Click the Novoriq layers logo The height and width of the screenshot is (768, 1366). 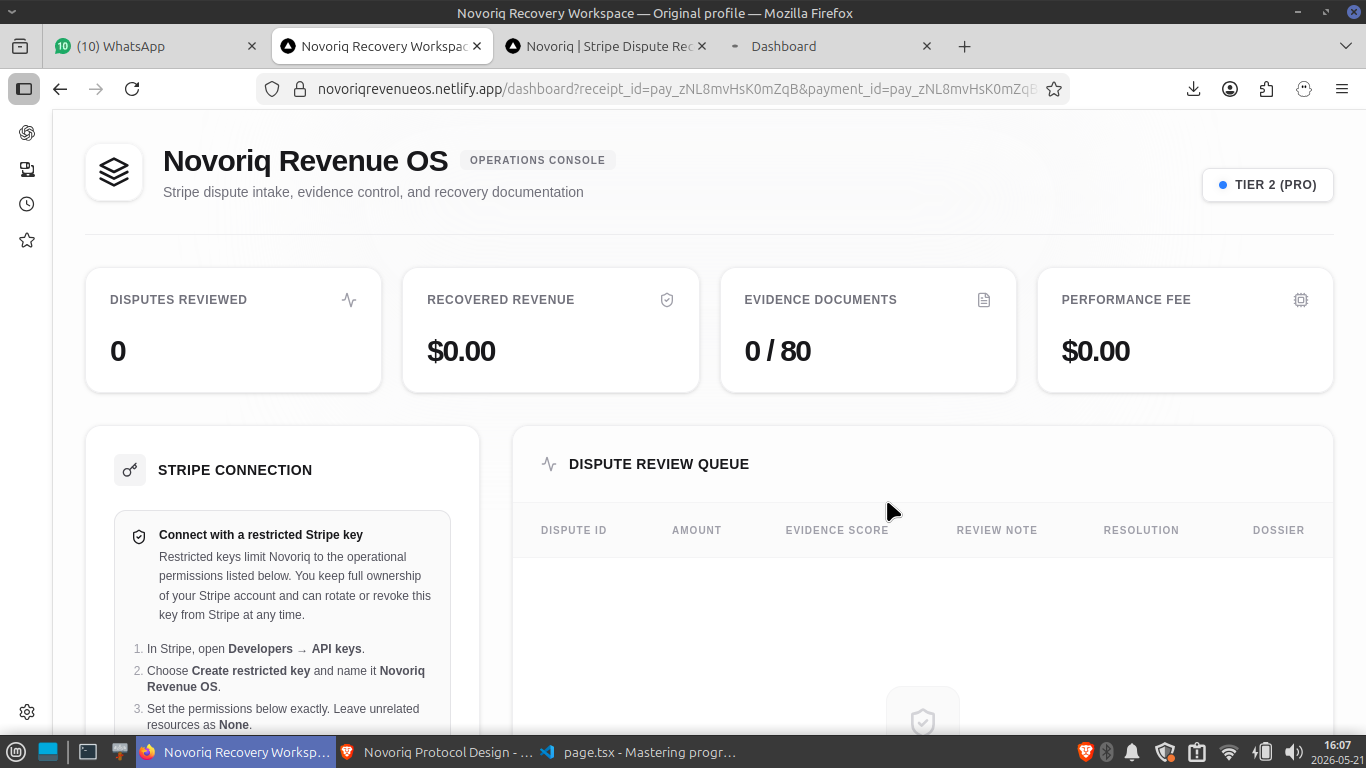click(x=114, y=172)
